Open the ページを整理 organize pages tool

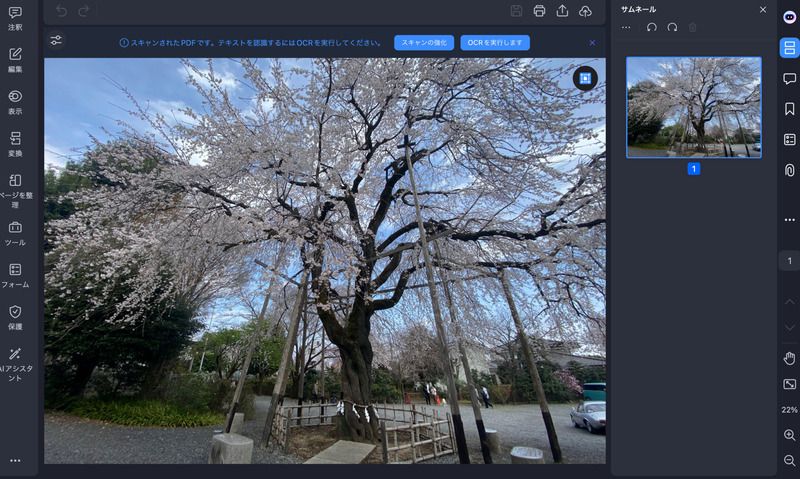tap(15, 191)
